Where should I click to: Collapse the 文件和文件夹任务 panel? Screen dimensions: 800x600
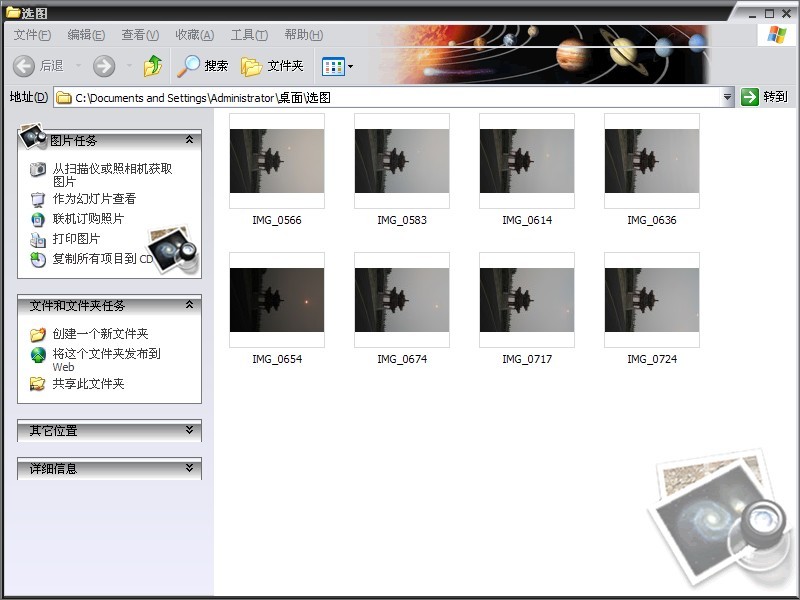coord(189,305)
